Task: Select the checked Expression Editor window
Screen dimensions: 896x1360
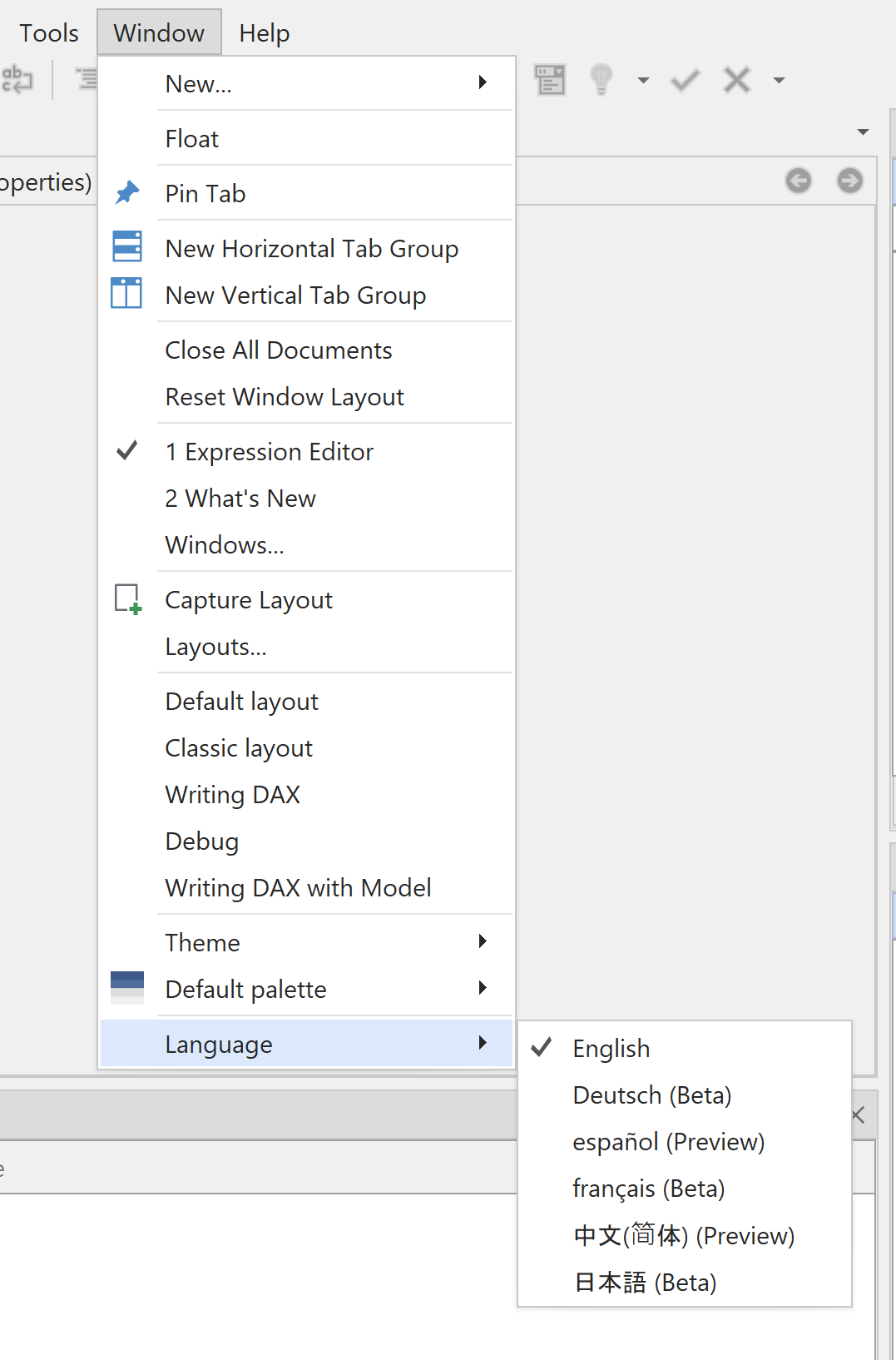Action: [269, 452]
